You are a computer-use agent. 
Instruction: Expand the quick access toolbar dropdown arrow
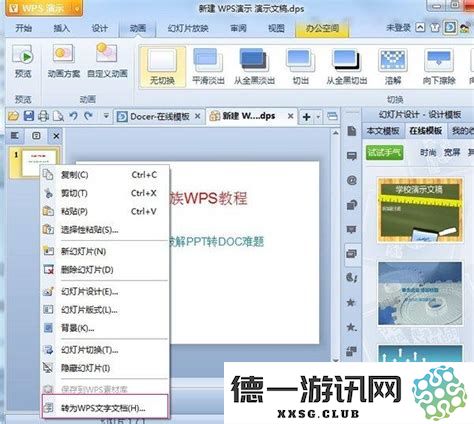click(106, 116)
